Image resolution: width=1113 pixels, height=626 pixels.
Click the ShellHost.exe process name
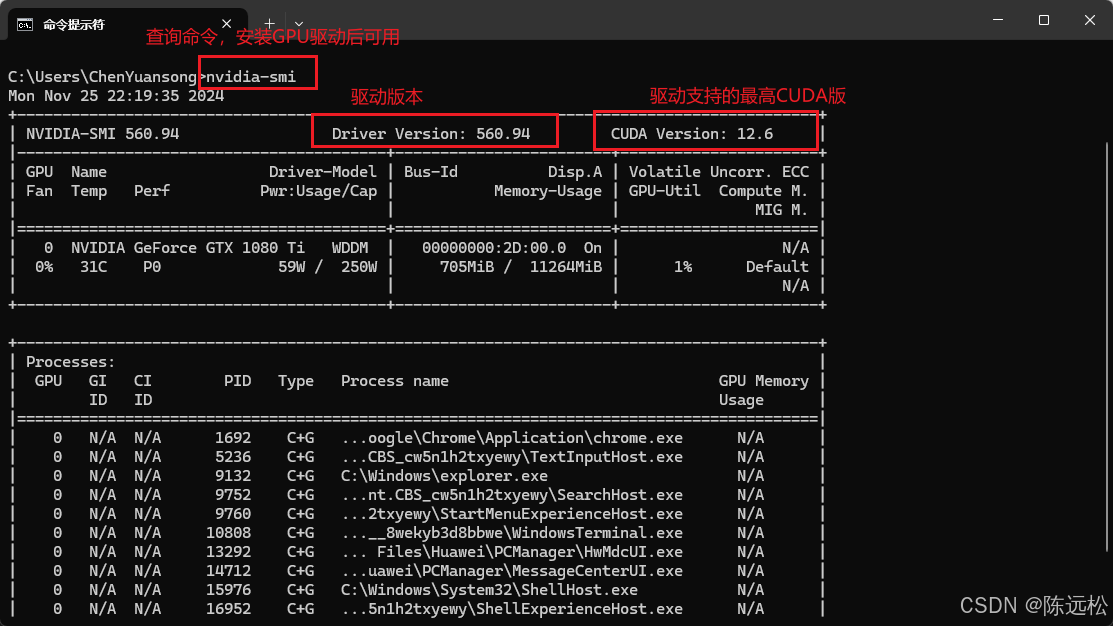point(489,590)
